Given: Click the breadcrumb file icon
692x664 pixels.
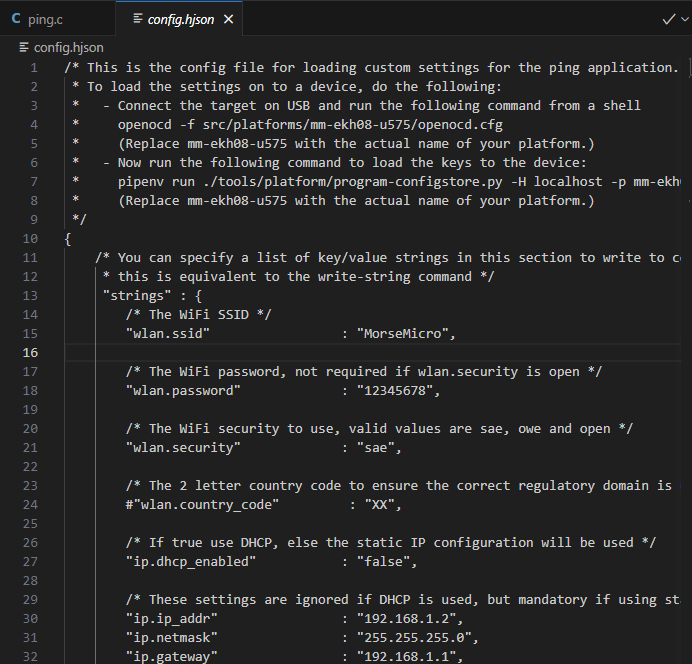Looking at the screenshot, I should (24, 47).
